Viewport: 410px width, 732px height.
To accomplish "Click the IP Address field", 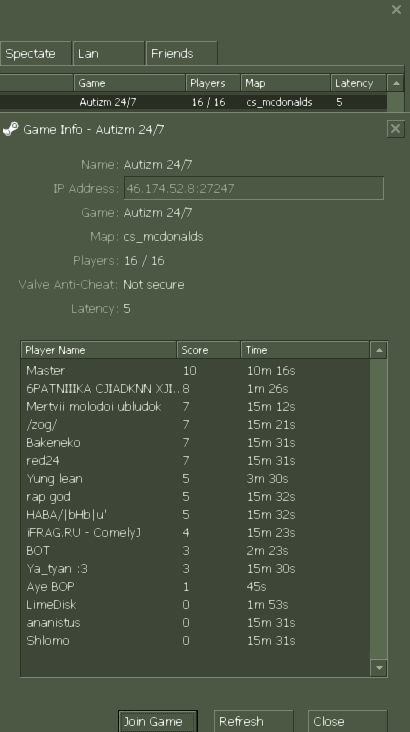I will pos(254,188).
